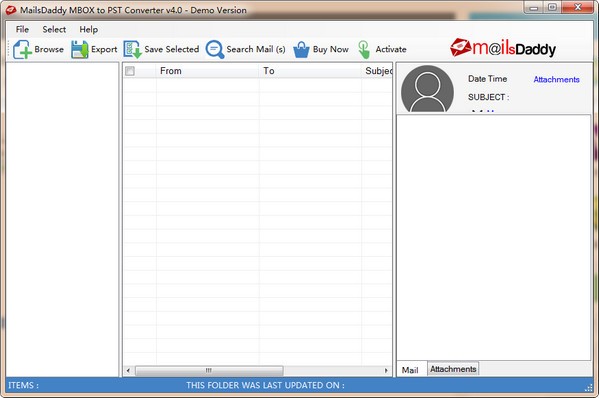
Task: Click the Date Time label
Action: [487, 79]
